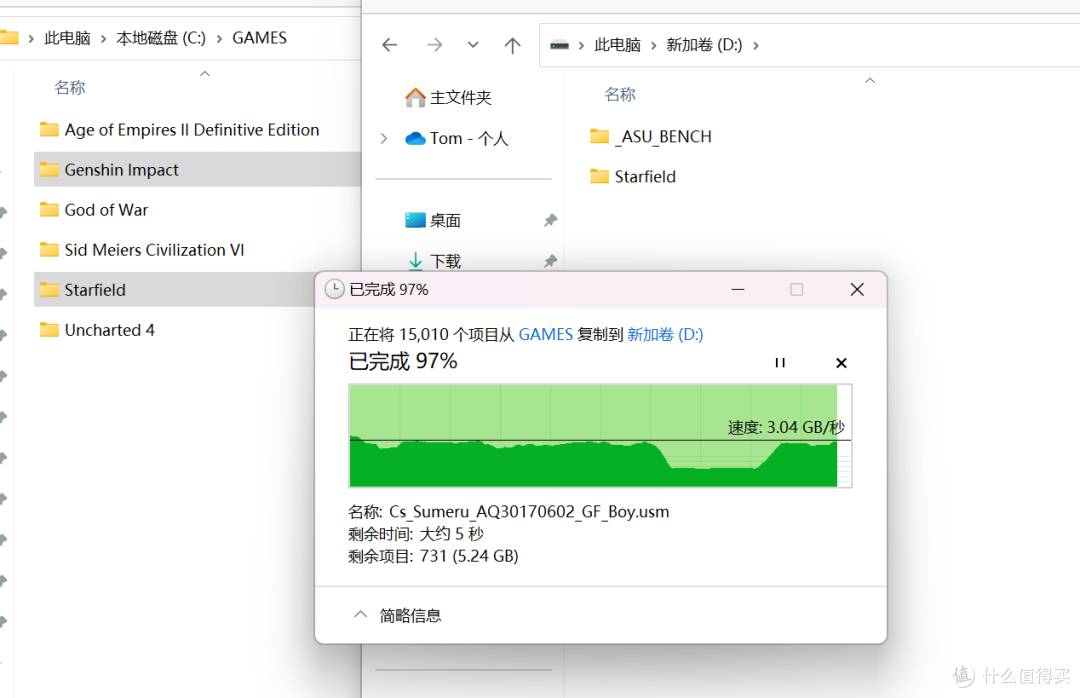This screenshot has height=698, width=1080.
Task: Sort GAMES window by 名称 column
Action: pyautogui.click(x=70, y=88)
